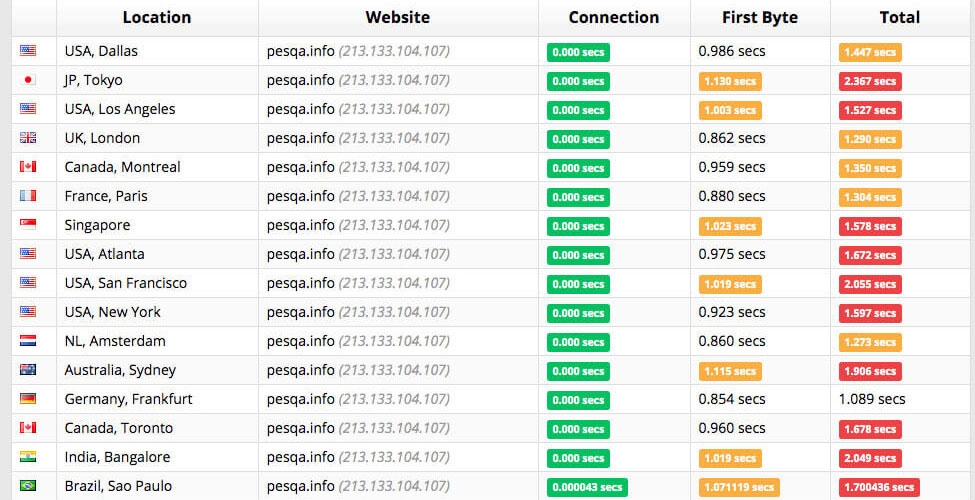The width and height of the screenshot is (975, 500).
Task: Select the 'UK, London' location text
Action: tap(103, 138)
